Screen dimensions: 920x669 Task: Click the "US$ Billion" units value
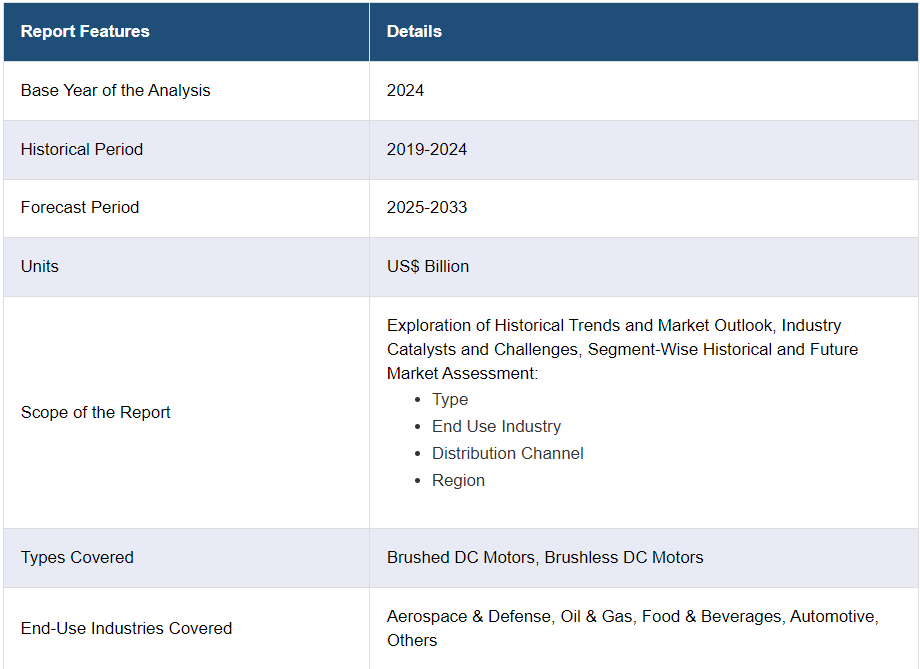click(x=428, y=266)
